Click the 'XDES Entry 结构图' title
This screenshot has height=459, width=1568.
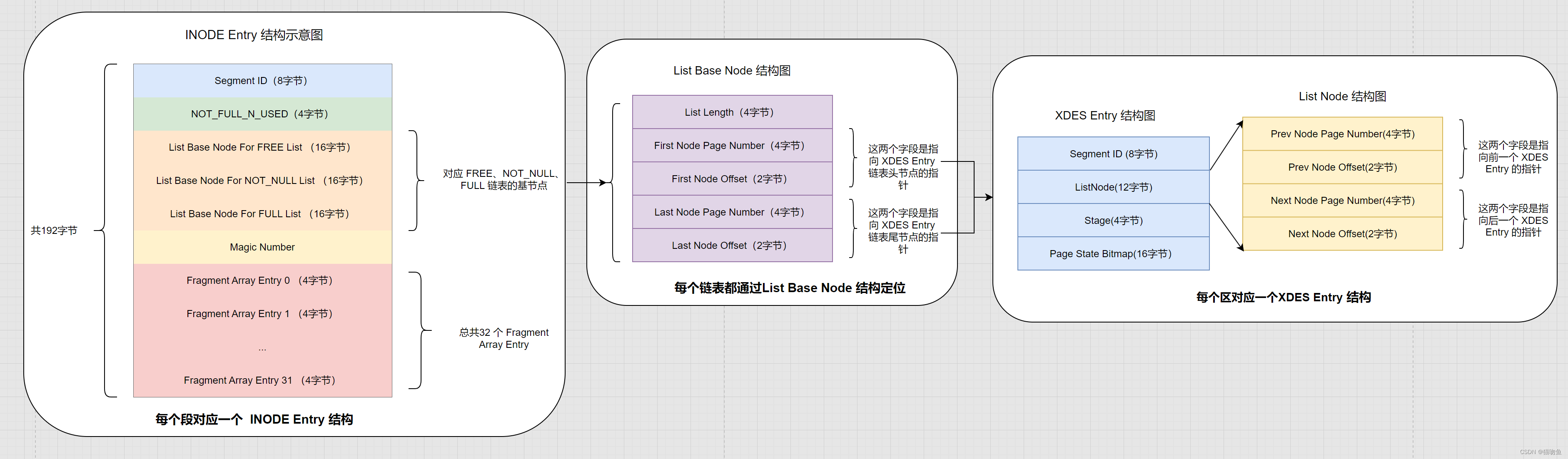pyautogui.click(x=1105, y=116)
